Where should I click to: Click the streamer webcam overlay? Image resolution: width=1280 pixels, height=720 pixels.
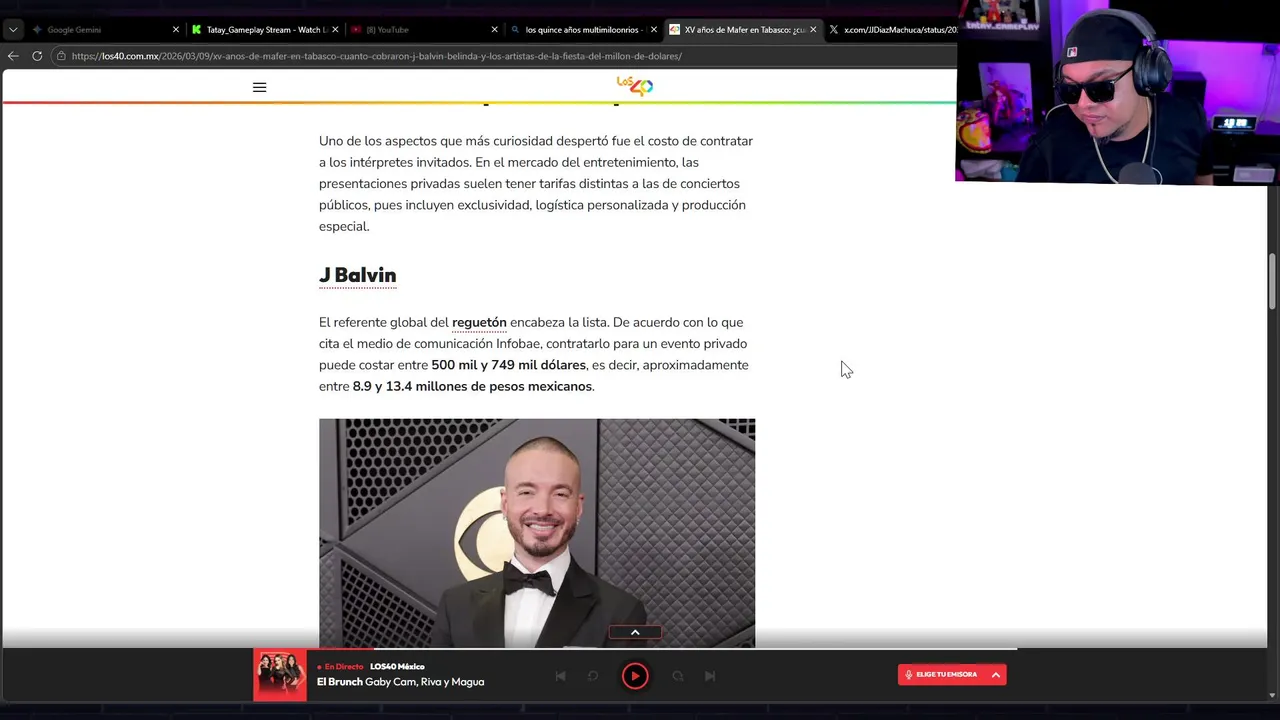tap(1117, 92)
